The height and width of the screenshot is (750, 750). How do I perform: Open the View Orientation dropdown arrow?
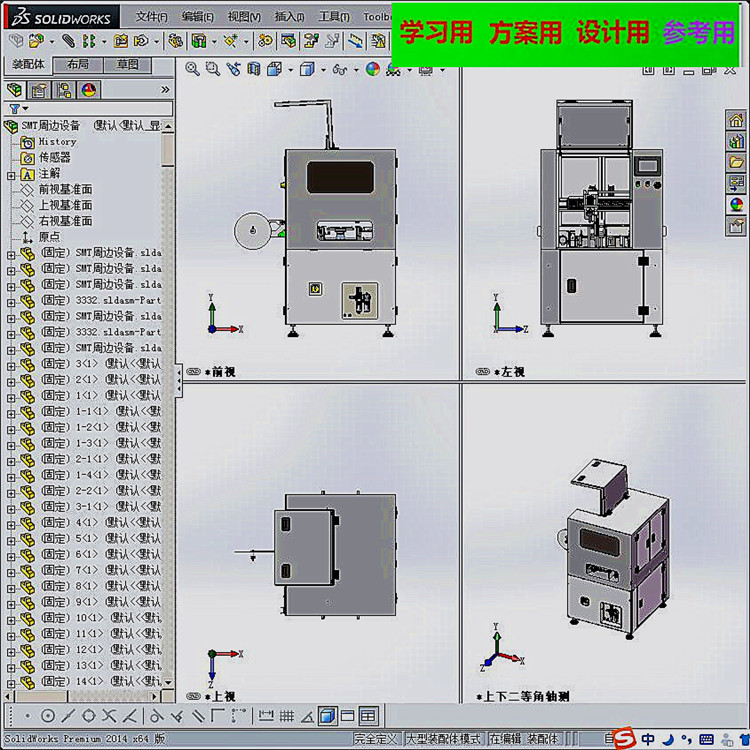pyautogui.click(x=290, y=70)
